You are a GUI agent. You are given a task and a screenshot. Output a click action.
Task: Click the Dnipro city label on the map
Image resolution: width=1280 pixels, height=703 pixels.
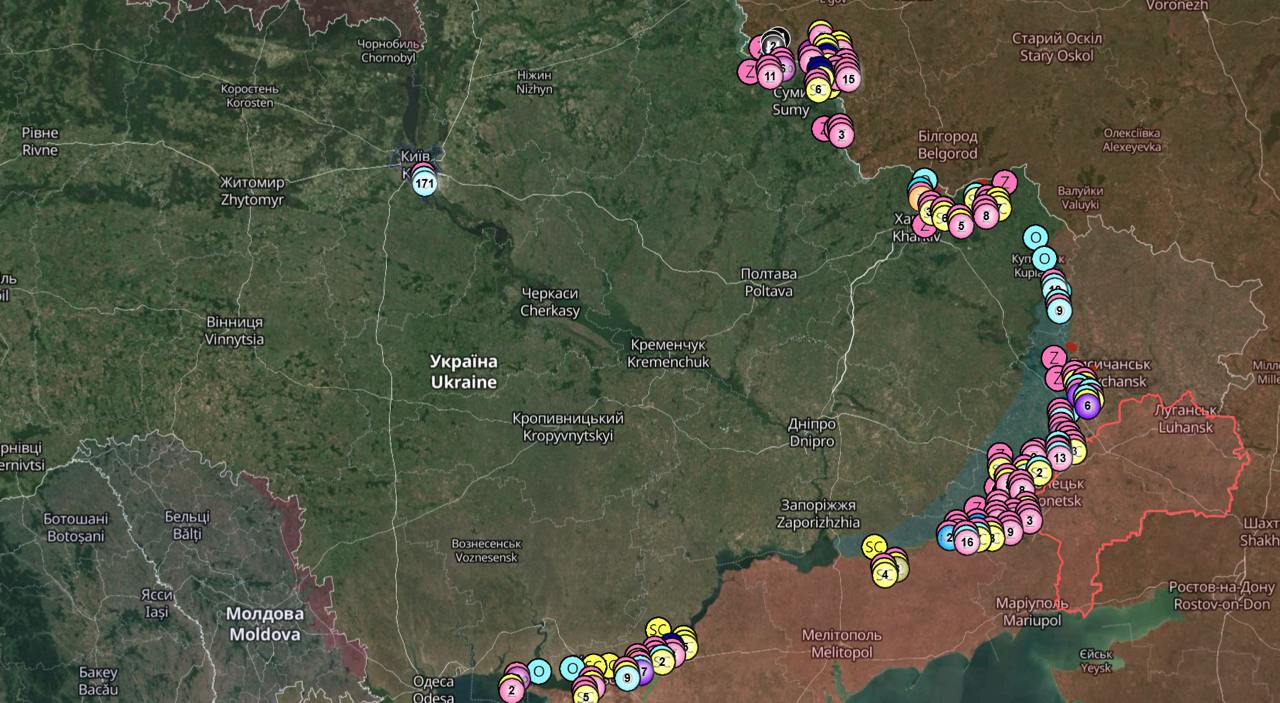pyautogui.click(x=812, y=432)
